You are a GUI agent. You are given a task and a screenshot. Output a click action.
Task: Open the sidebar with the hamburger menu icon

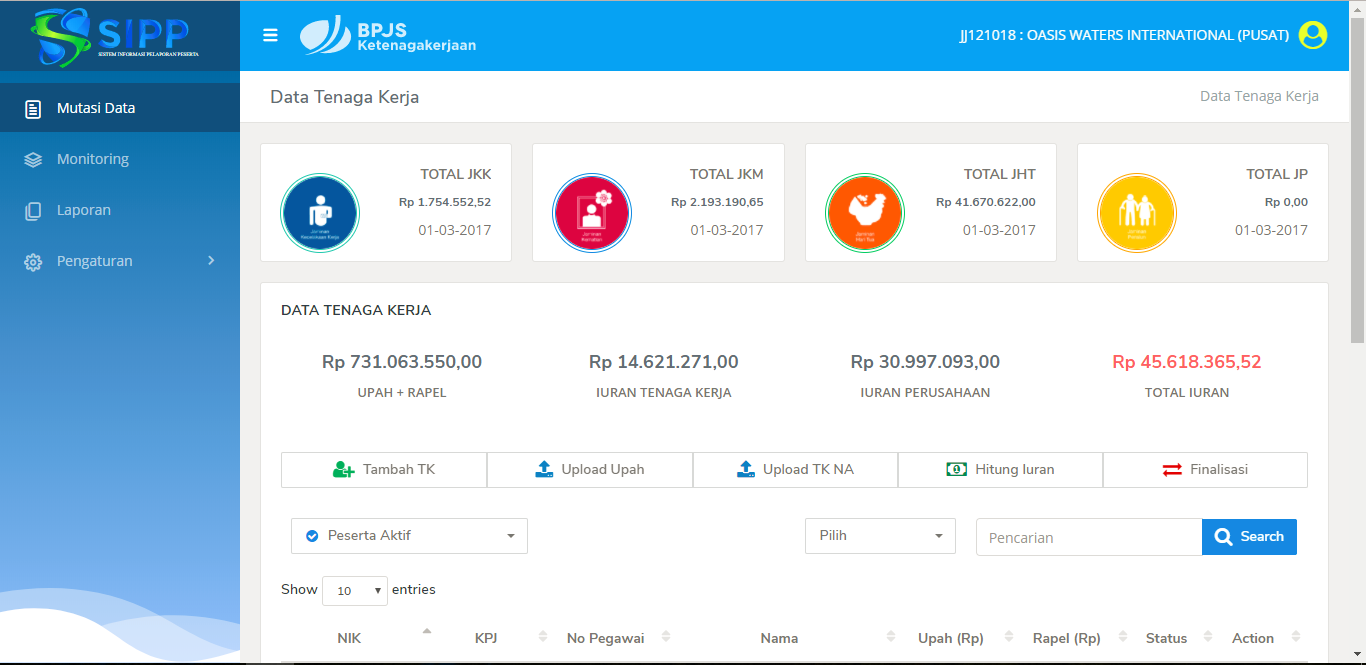pyautogui.click(x=269, y=34)
